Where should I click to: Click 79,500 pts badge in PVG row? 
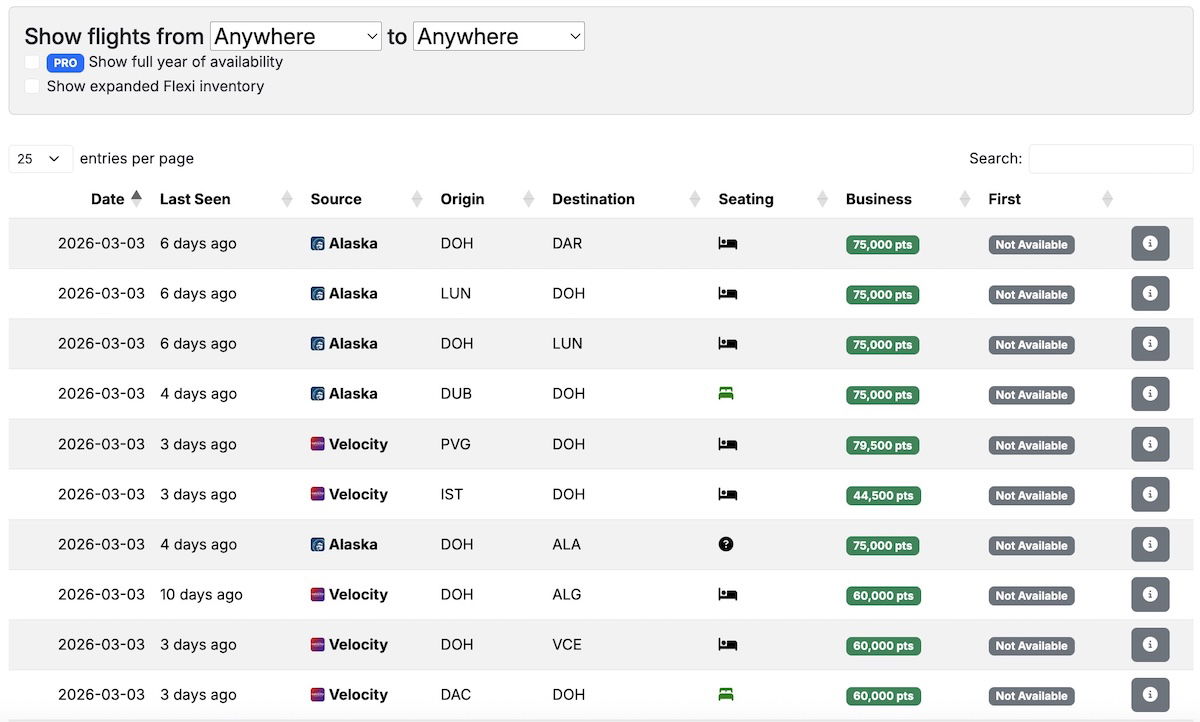pyautogui.click(x=882, y=445)
